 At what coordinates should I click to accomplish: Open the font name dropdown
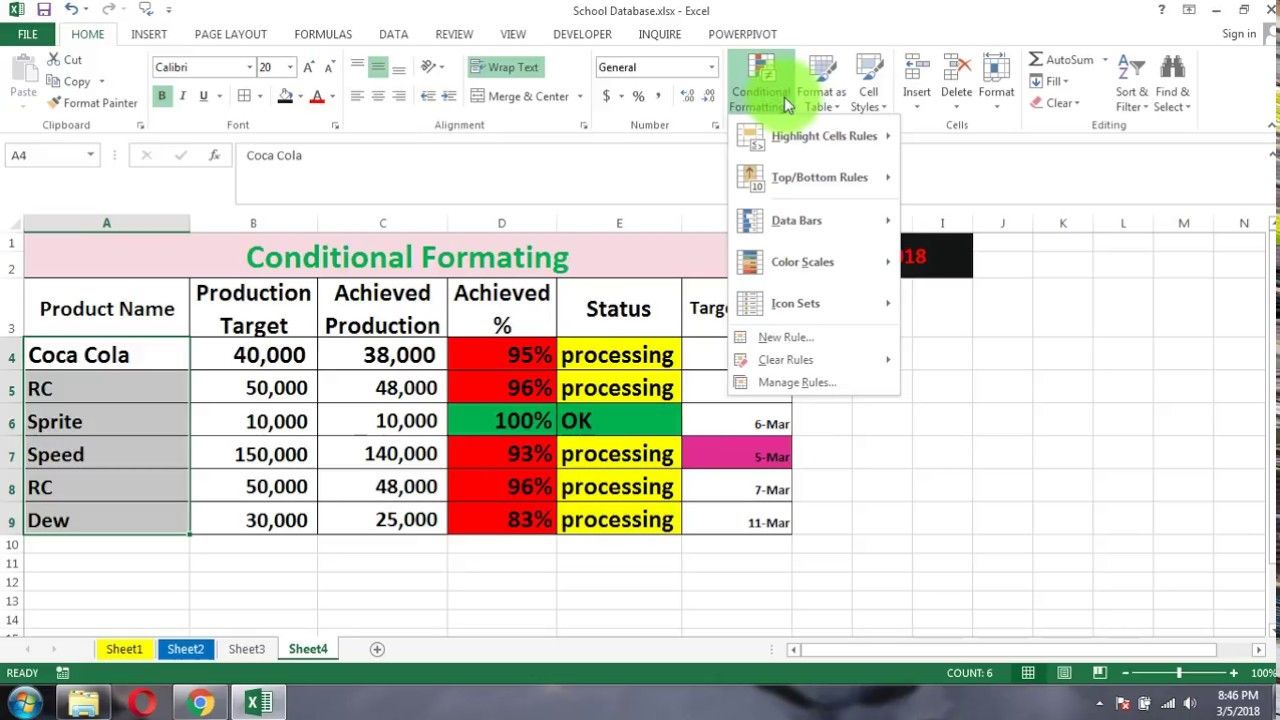point(249,67)
